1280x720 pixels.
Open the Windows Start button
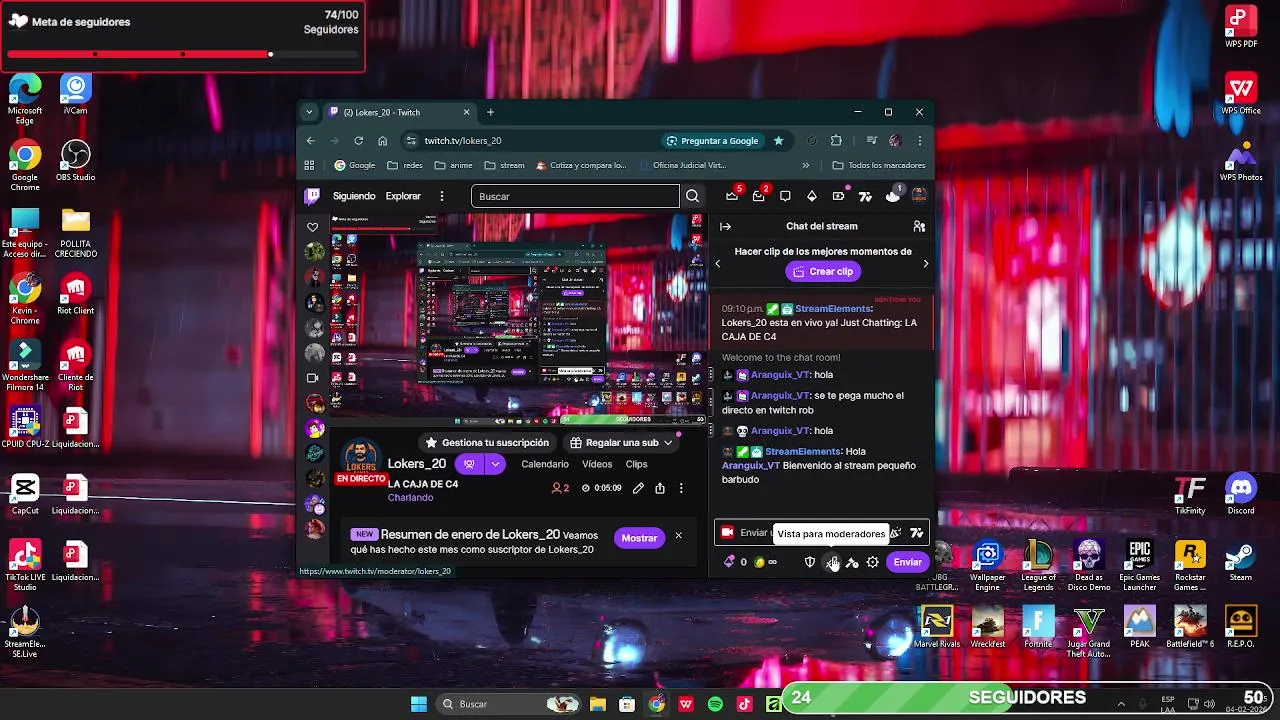(x=419, y=704)
